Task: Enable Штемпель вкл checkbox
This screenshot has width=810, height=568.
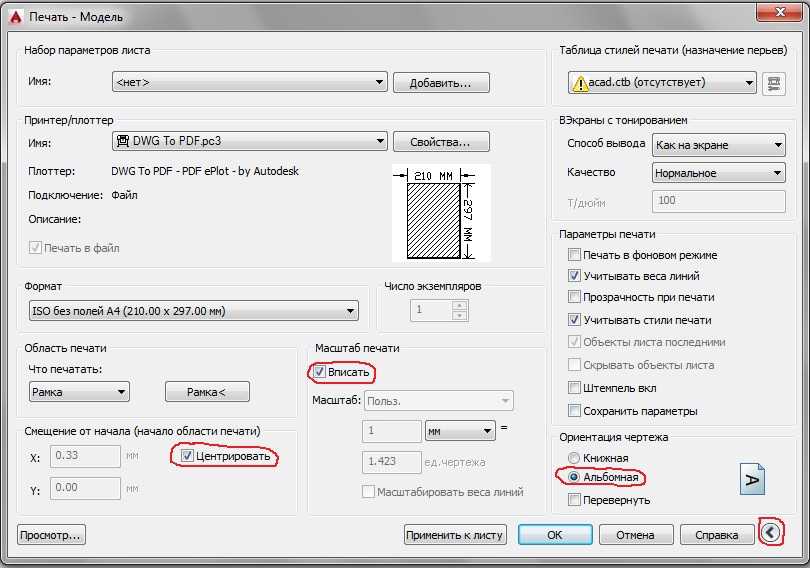Action: pyautogui.click(x=574, y=388)
